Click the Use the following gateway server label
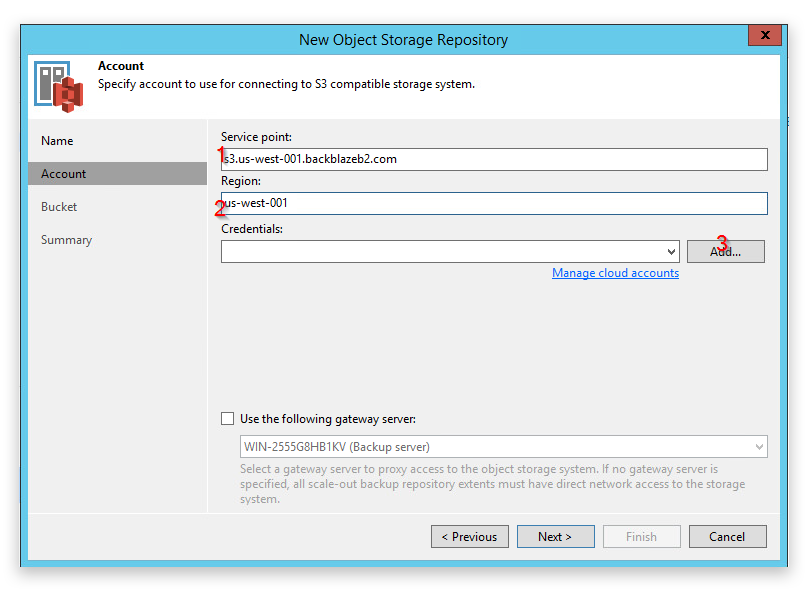This screenshot has height=590, width=808. pos(328,419)
